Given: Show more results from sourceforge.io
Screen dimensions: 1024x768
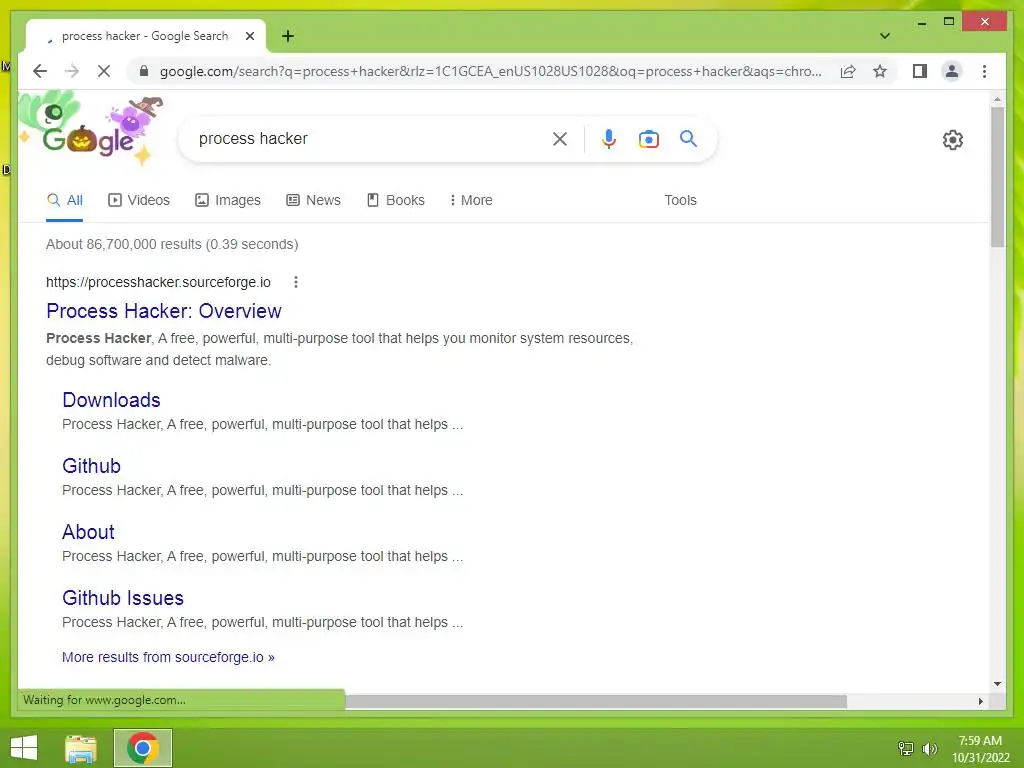Looking at the screenshot, I should (x=168, y=657).
